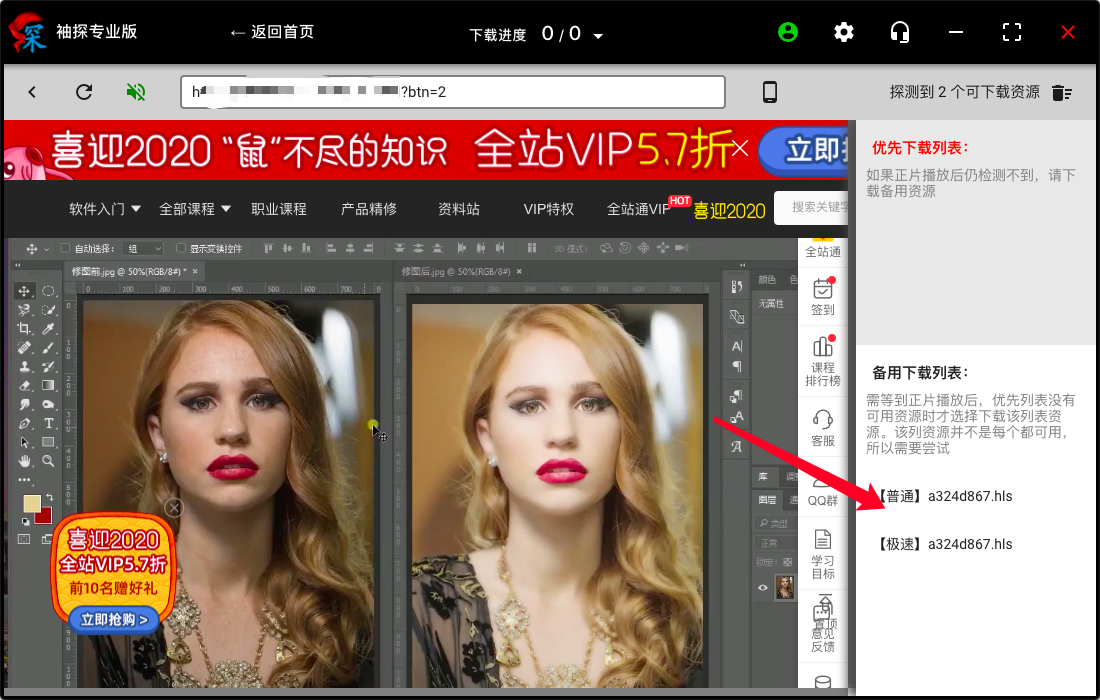Click the headphones support icon in title bar
1100x700 pixels.
pyautogui.click(x=899, y=32)
